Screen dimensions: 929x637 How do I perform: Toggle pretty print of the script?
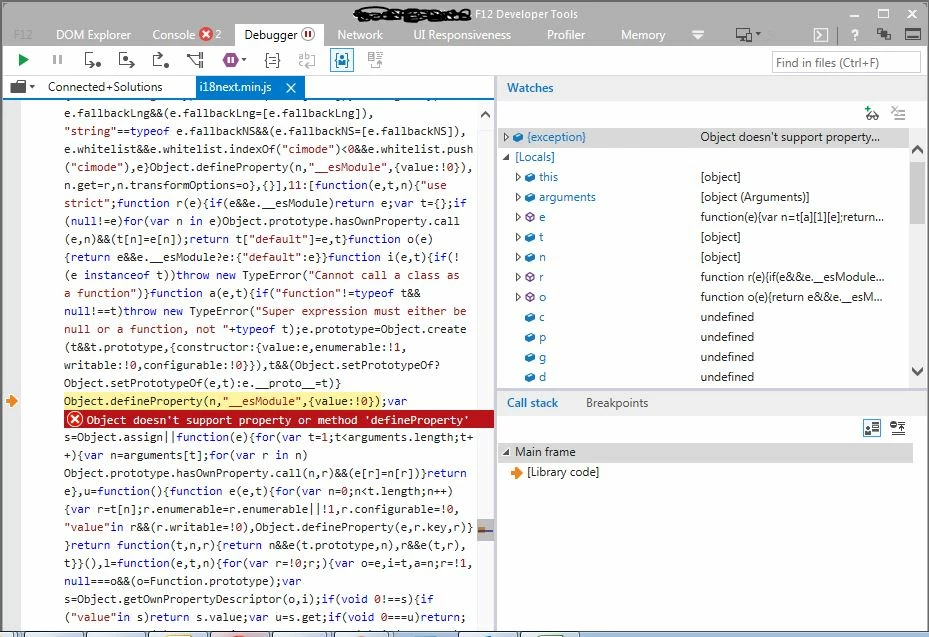[x=273, y=60]
